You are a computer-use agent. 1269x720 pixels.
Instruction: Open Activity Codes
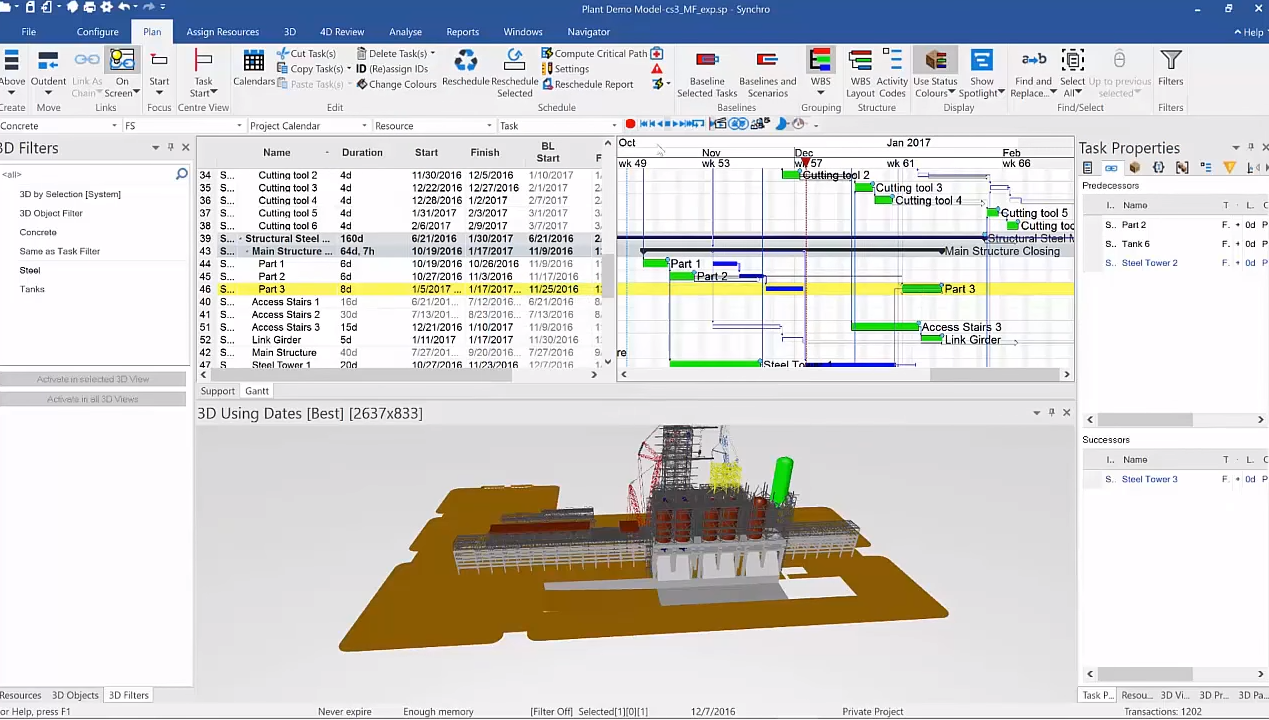point(892,74)
